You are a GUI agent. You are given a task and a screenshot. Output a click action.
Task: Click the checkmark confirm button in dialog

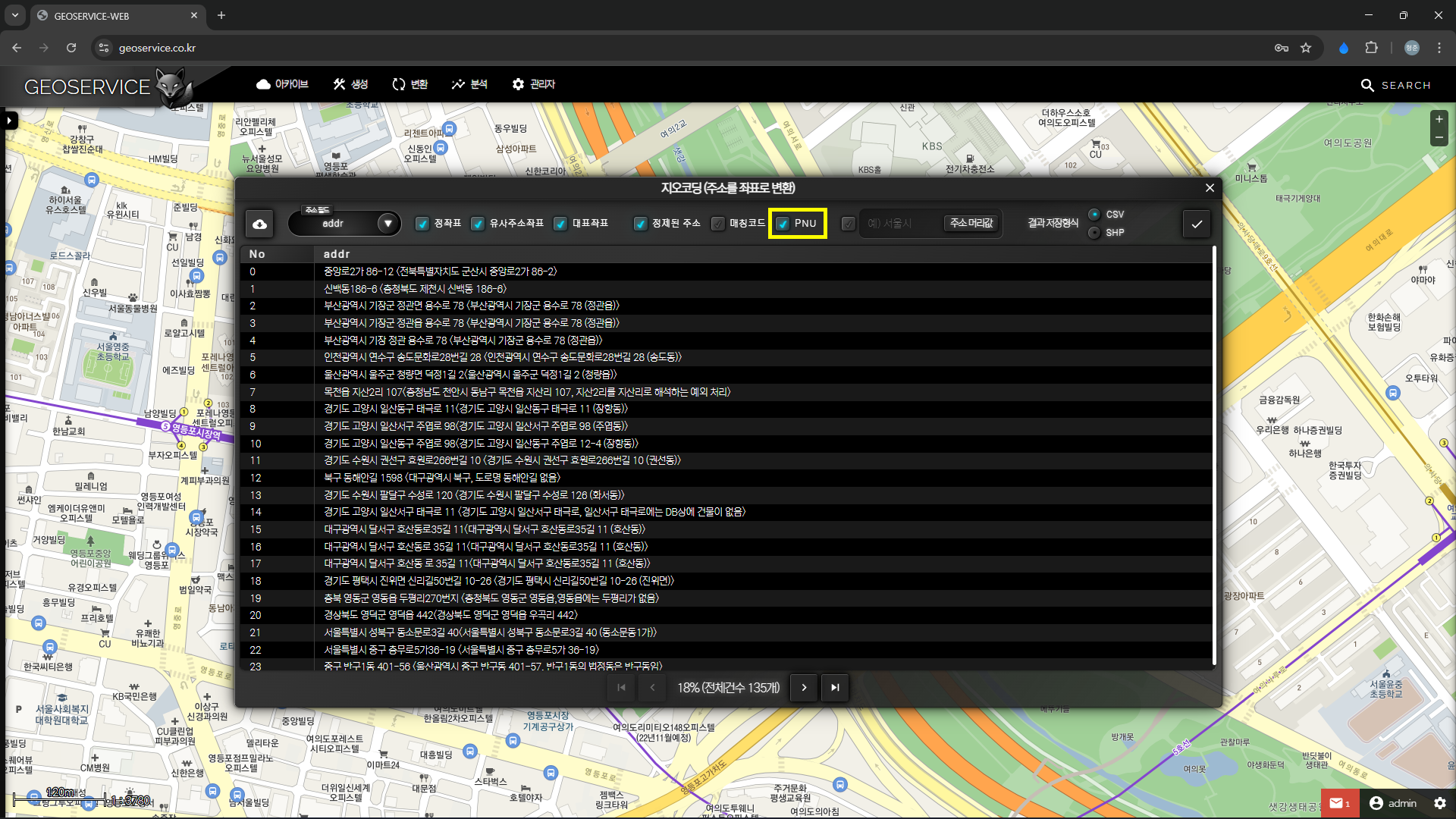(1197, 224)
